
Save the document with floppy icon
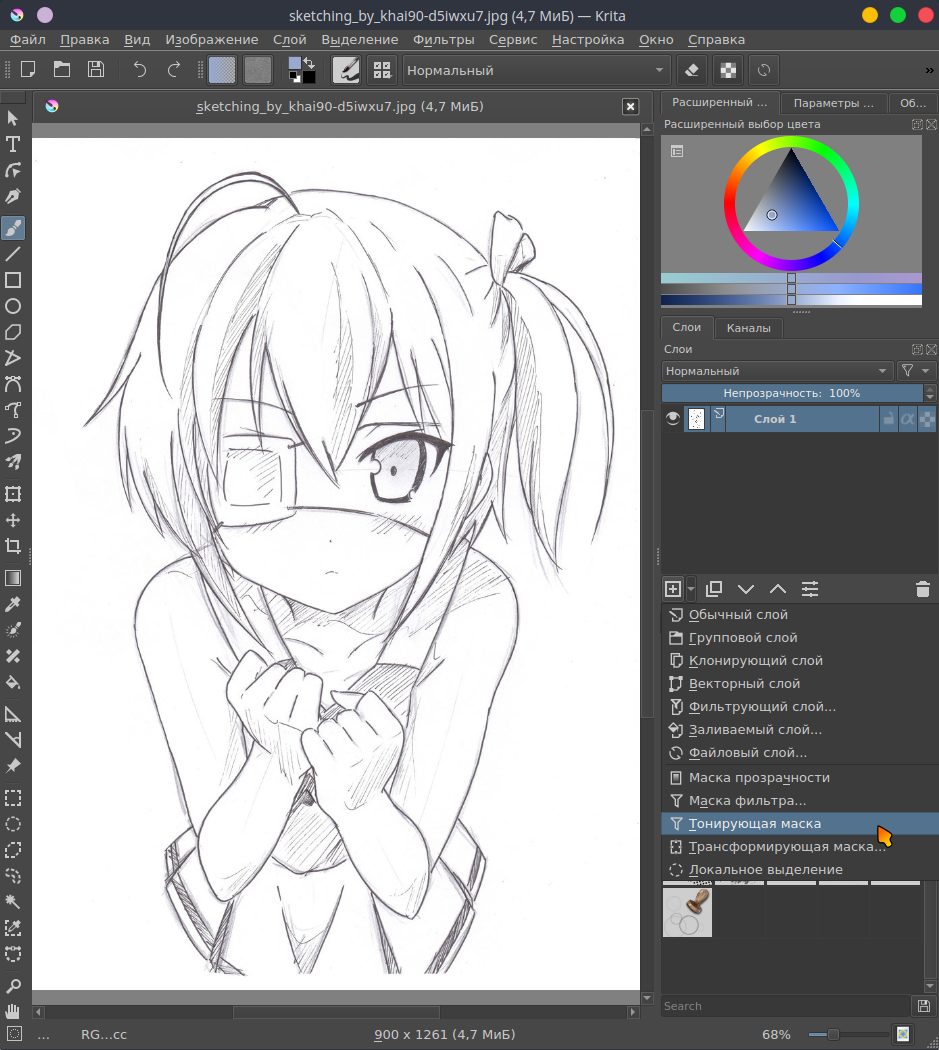[96, 70]
